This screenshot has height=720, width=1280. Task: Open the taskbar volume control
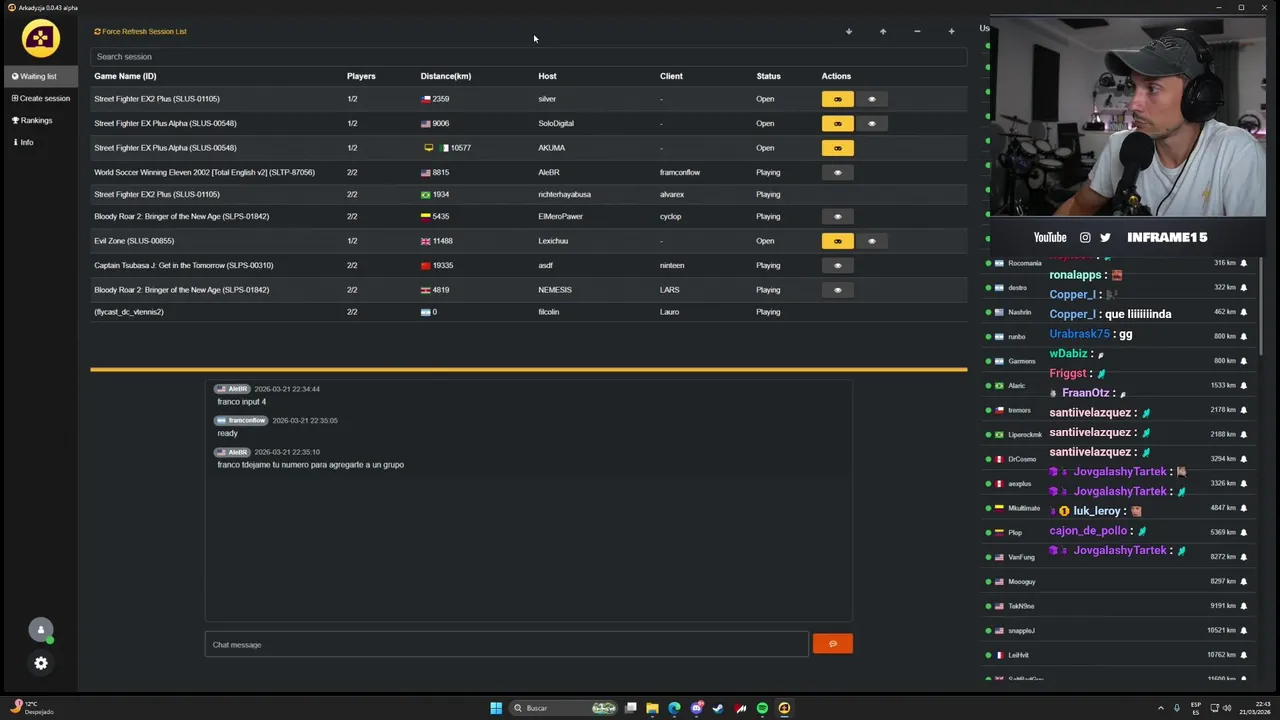coord(1227,708)
